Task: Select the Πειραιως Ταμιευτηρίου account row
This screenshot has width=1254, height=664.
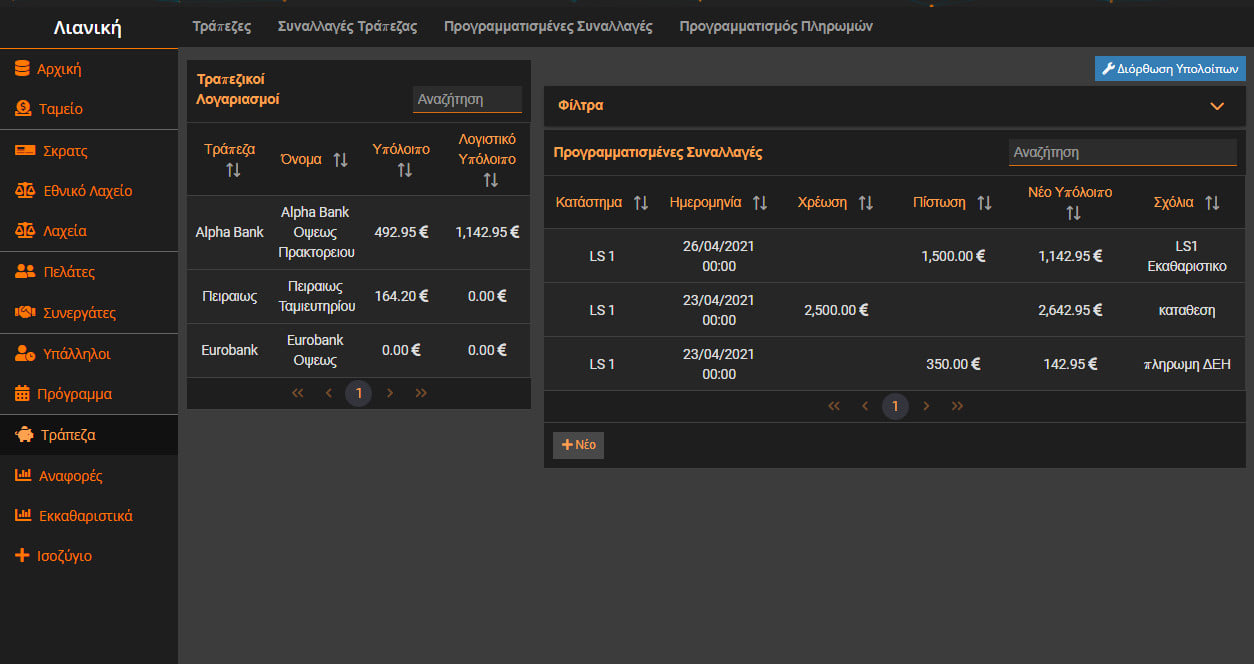Action: 359,296
